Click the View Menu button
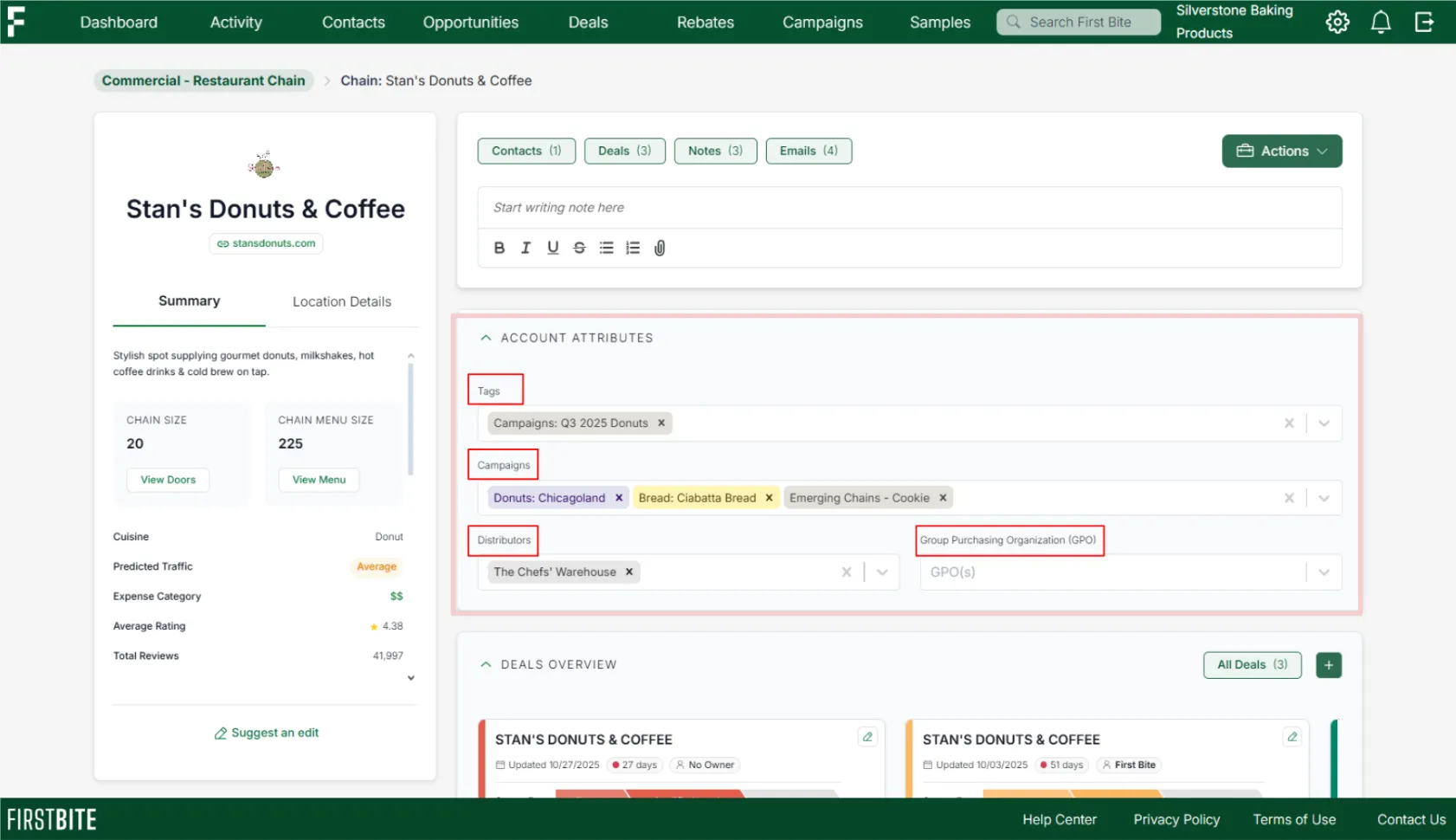The width and height of the screenshot is (1456, 840). [319, 480]
